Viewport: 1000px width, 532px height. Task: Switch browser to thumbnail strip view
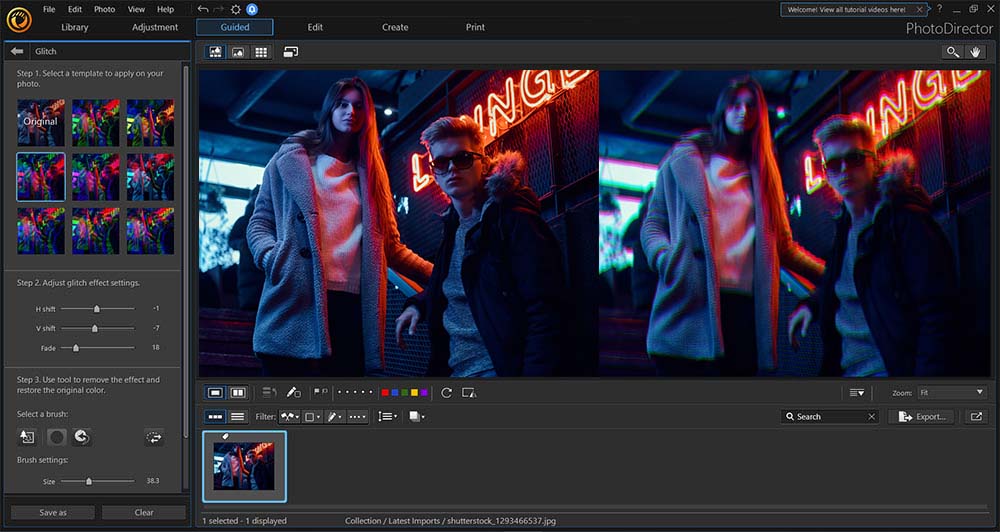[x=216, y=417]
